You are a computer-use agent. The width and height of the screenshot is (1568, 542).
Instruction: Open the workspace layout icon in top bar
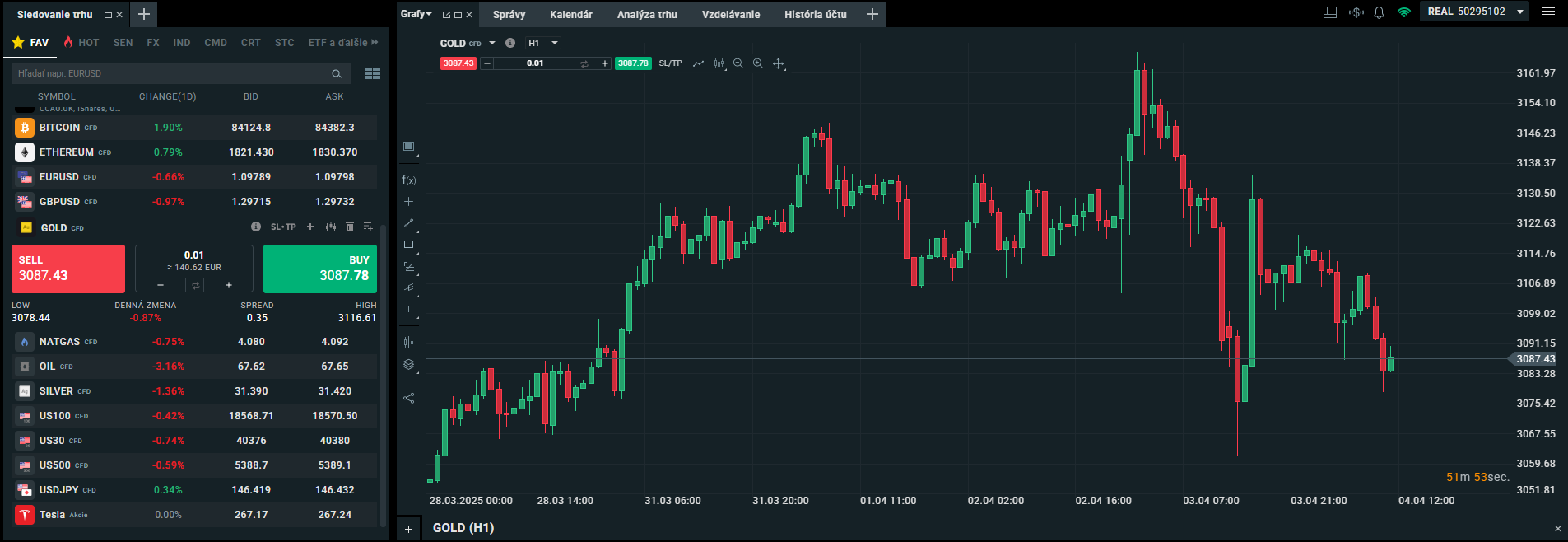pyautogui.click(x=1329, y=12)
